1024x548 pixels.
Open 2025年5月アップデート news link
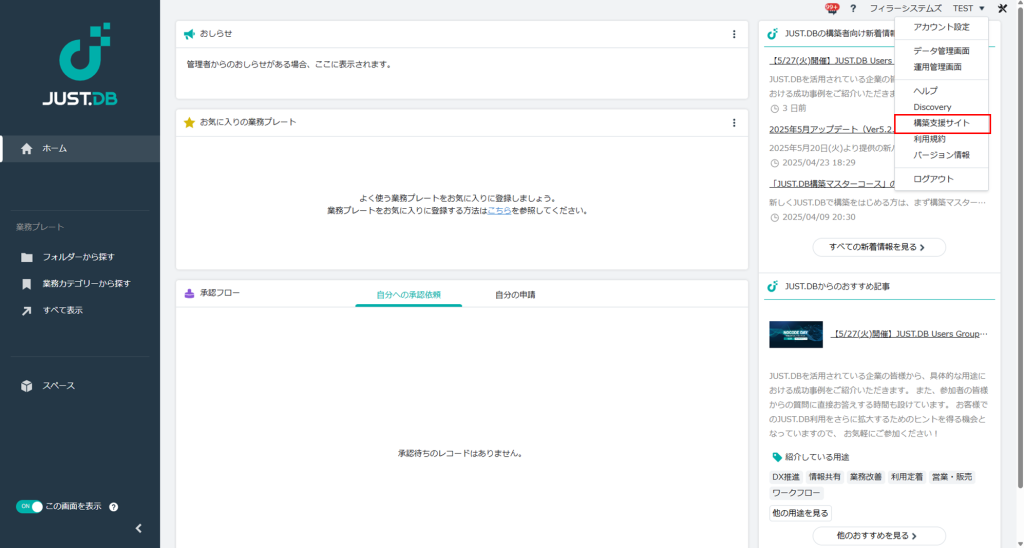coord(832,129)
